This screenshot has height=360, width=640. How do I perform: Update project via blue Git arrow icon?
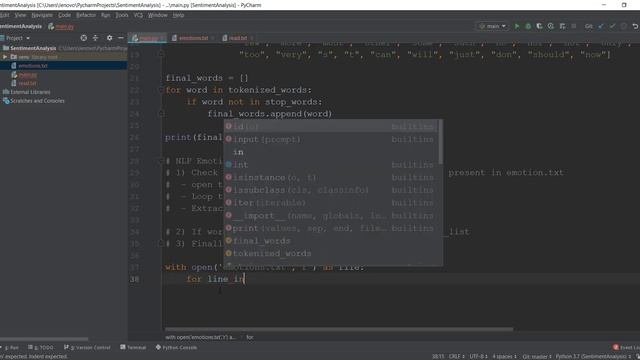click(601, 26)
